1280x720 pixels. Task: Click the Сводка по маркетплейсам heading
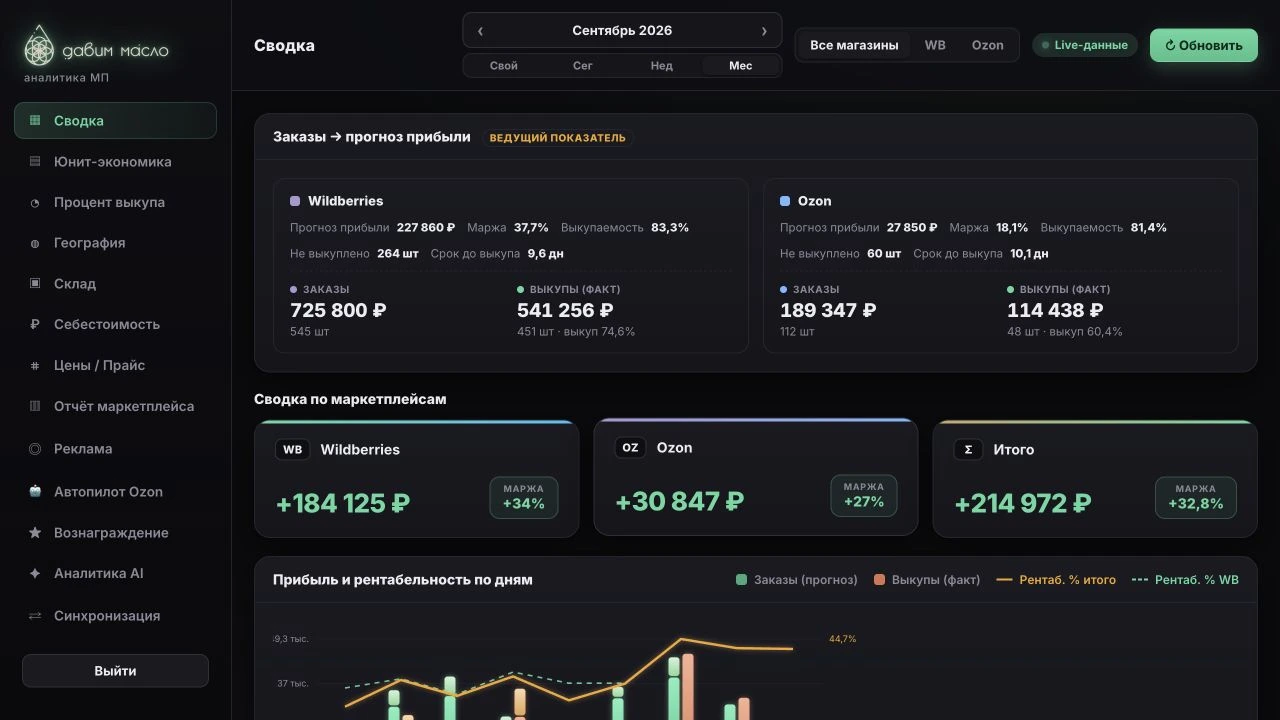(x=350, y=399)
